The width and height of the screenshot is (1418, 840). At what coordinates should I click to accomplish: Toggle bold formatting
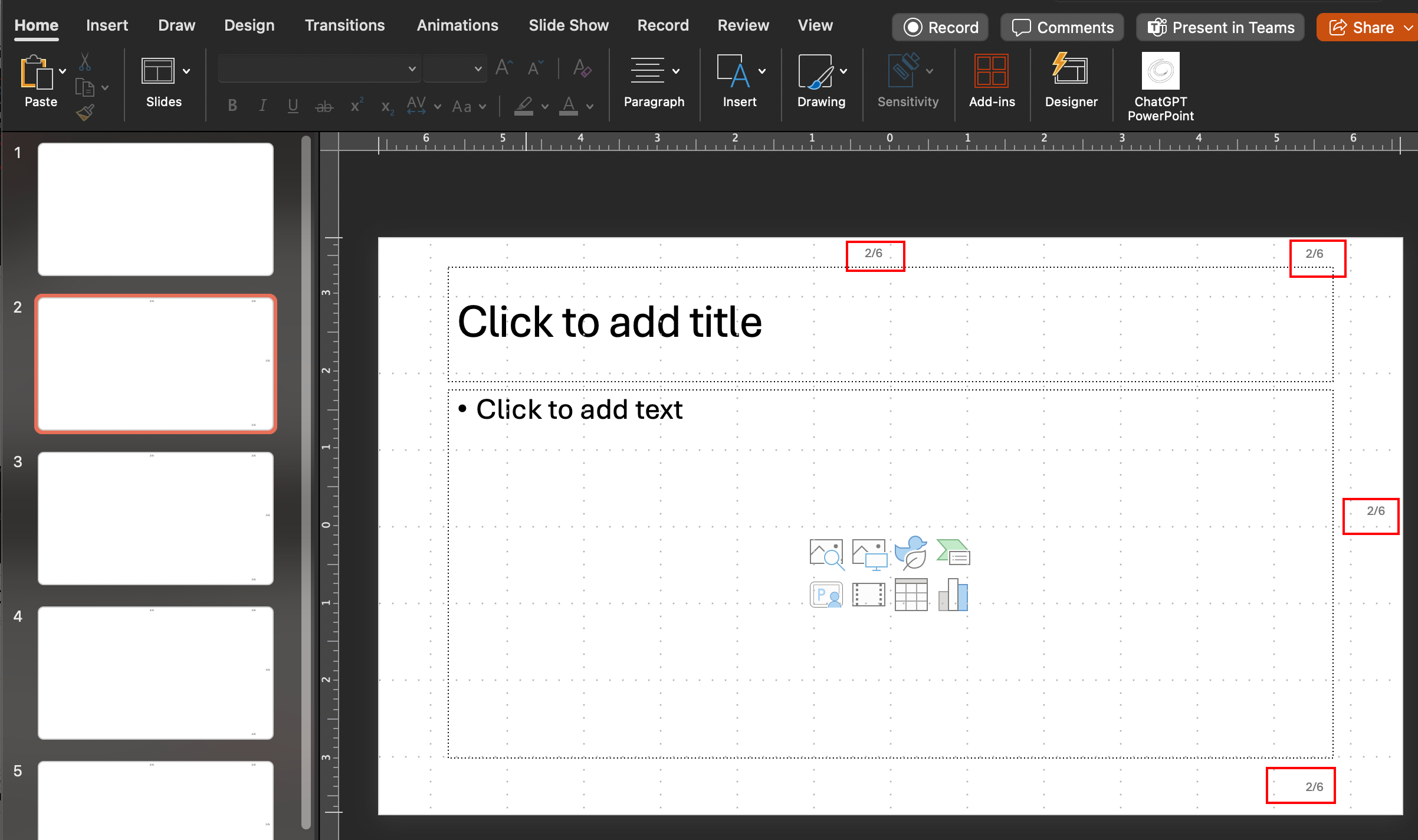coord(232,106)
